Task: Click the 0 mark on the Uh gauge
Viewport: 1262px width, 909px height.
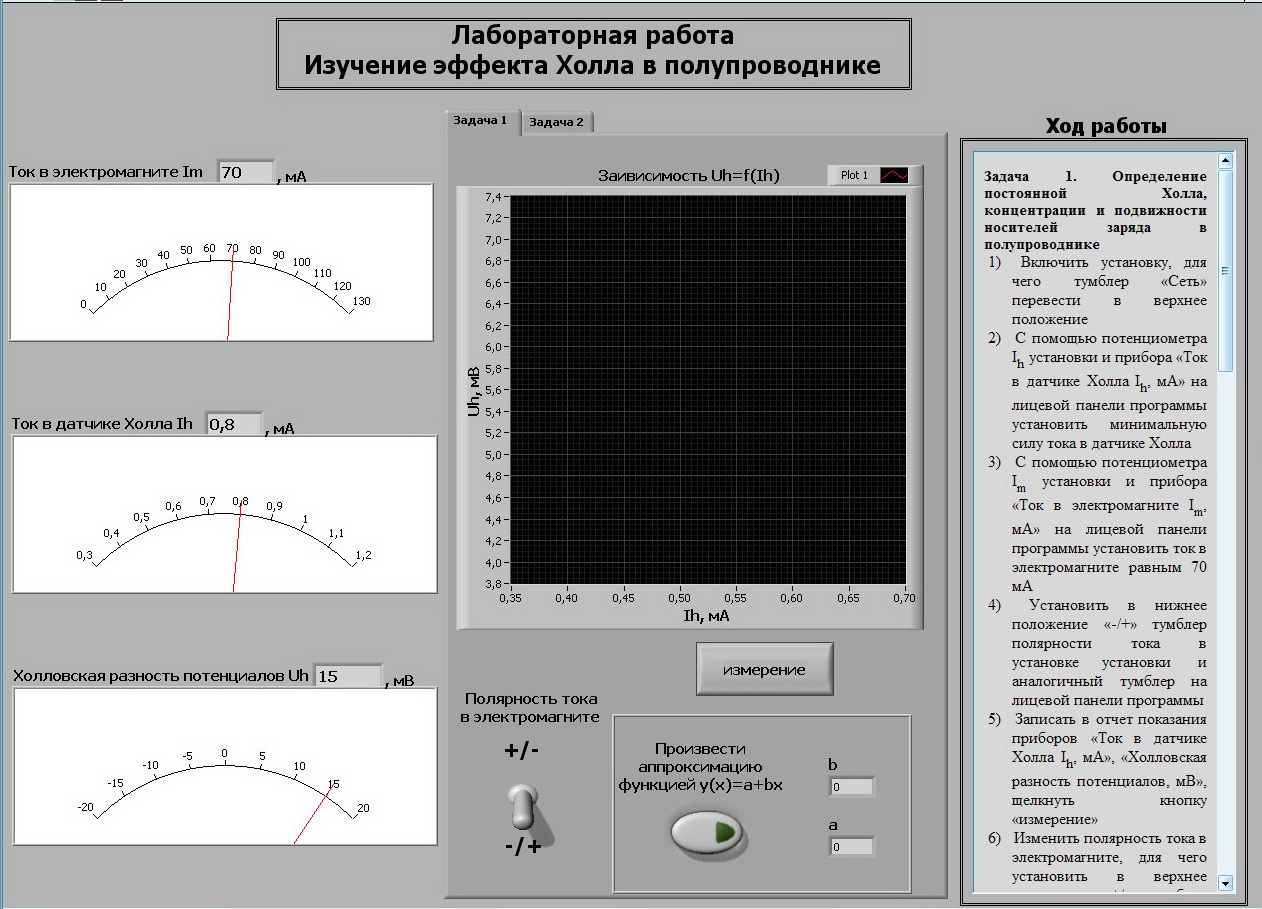Action: pyautogui.click(x=224, y=754)
